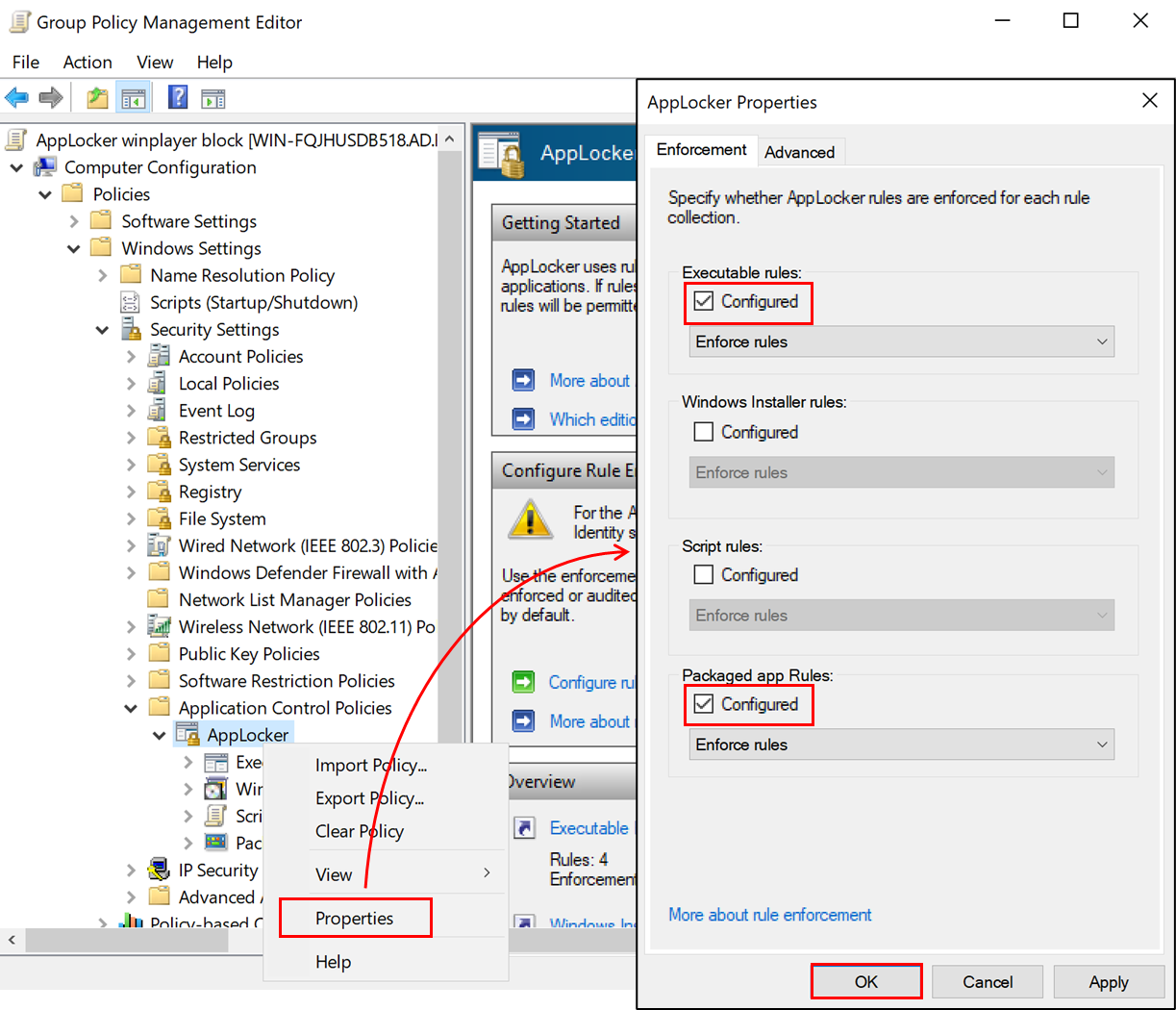
Task: Click the blue arrow icon beside Which editions
Action: click(x=523, y=419)
